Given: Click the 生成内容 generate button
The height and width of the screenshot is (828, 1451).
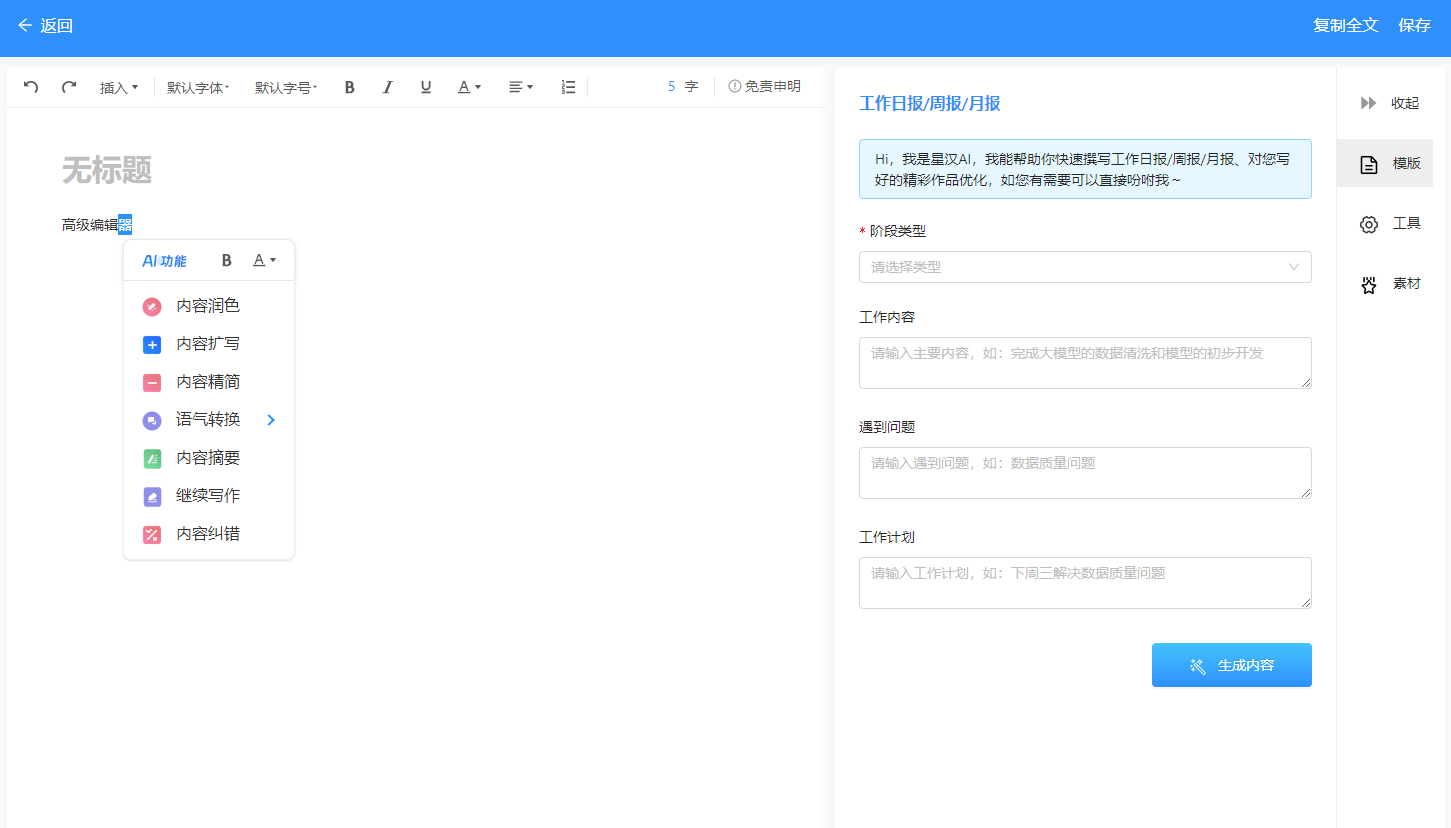Looking at the screenshot, I should click(1232, 665).
